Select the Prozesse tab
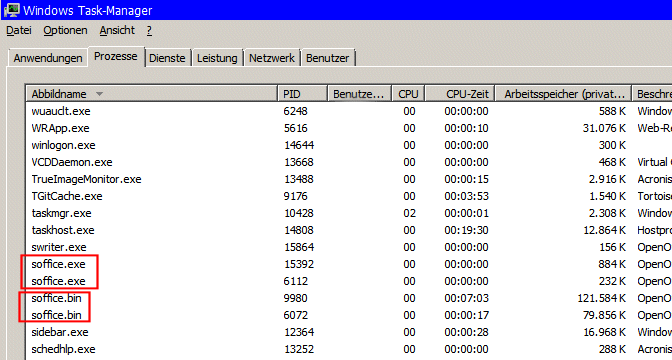672x360 pixels. click(116, 57)
